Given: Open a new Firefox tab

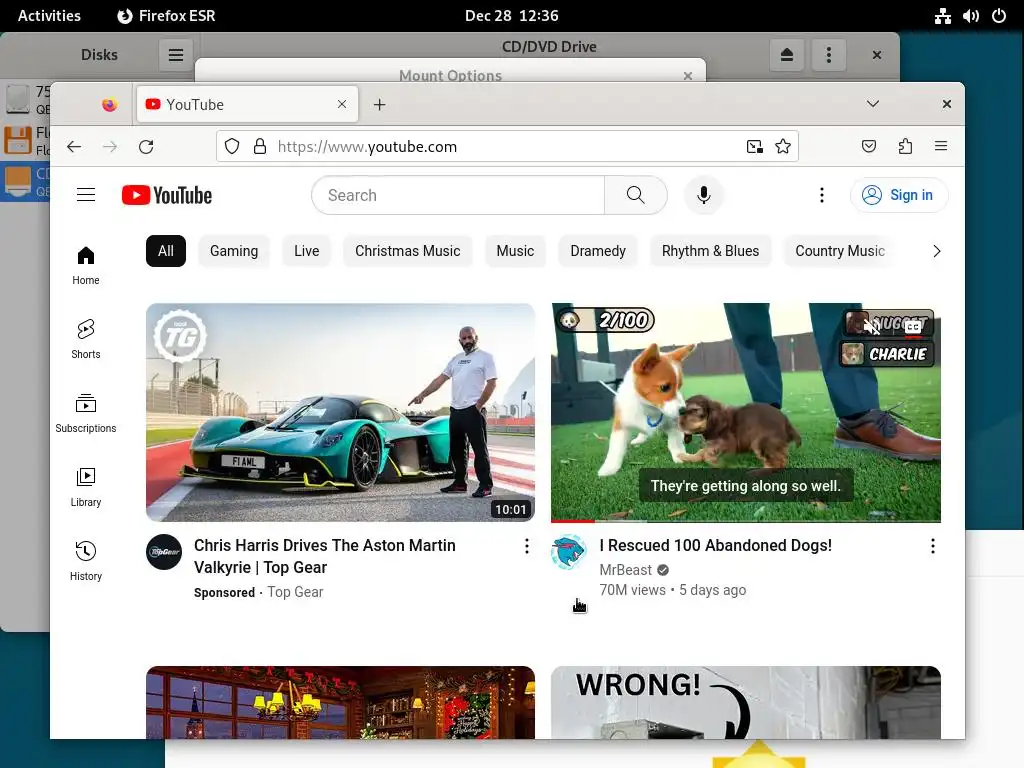Looking at the screenshot, I should [x=379, y=104].
